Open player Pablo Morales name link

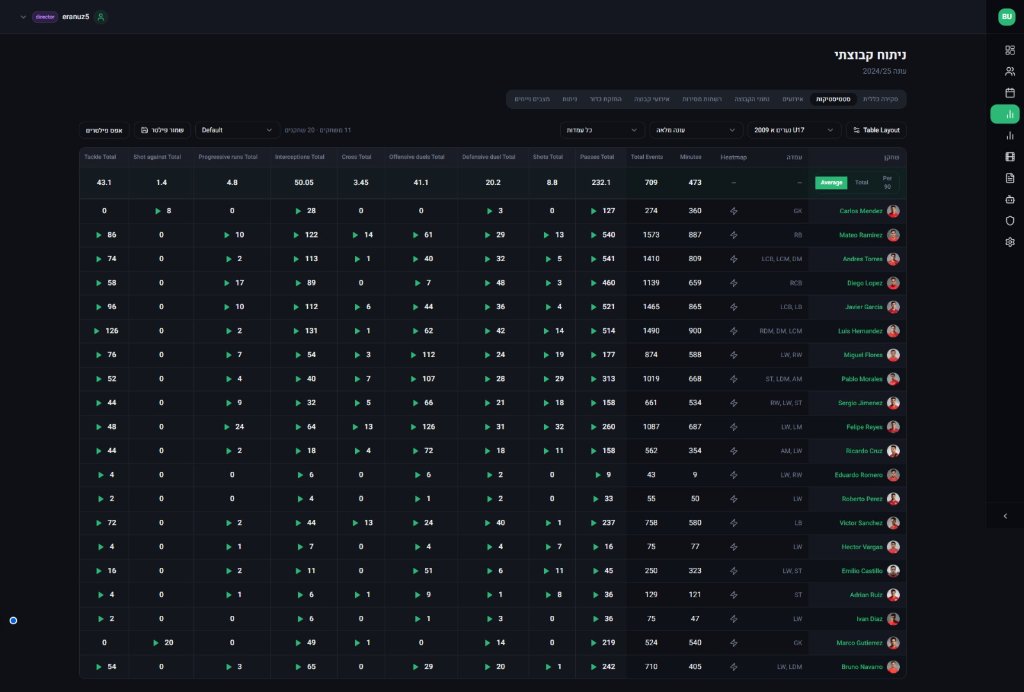tap(861, 379)
